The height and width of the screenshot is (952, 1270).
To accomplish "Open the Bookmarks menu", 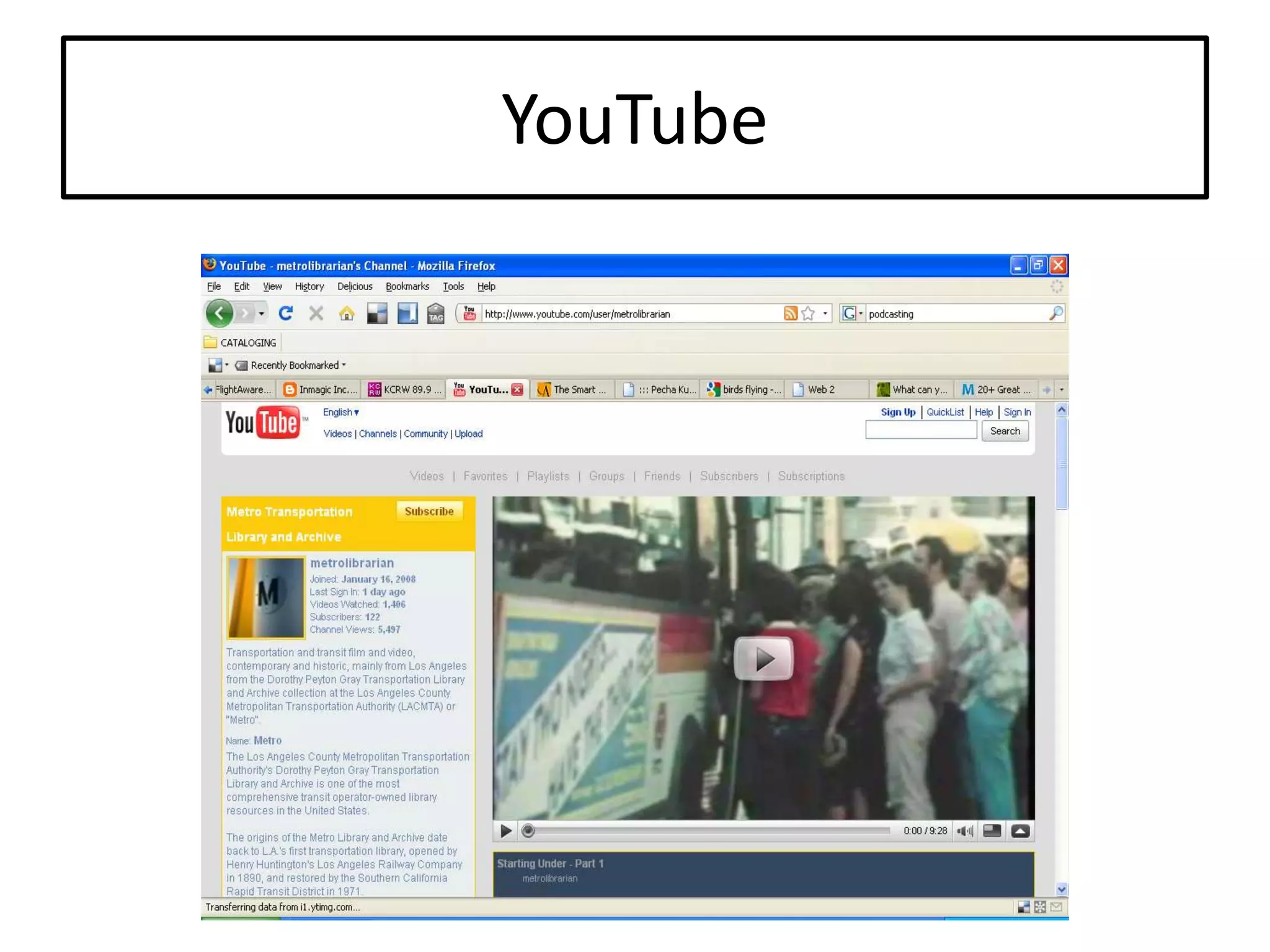I will pyautogui.click(x=407, y=286).
